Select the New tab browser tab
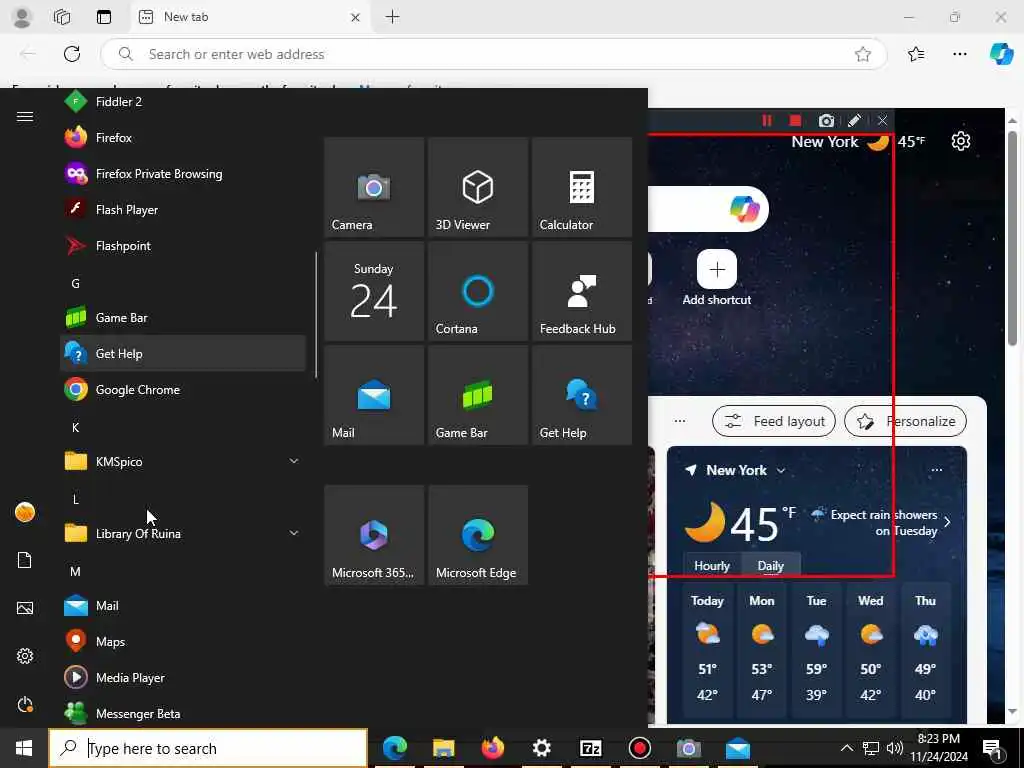The width and height of the screenshot is (1024, 768). pyautogui.click(x=250, y=17)
